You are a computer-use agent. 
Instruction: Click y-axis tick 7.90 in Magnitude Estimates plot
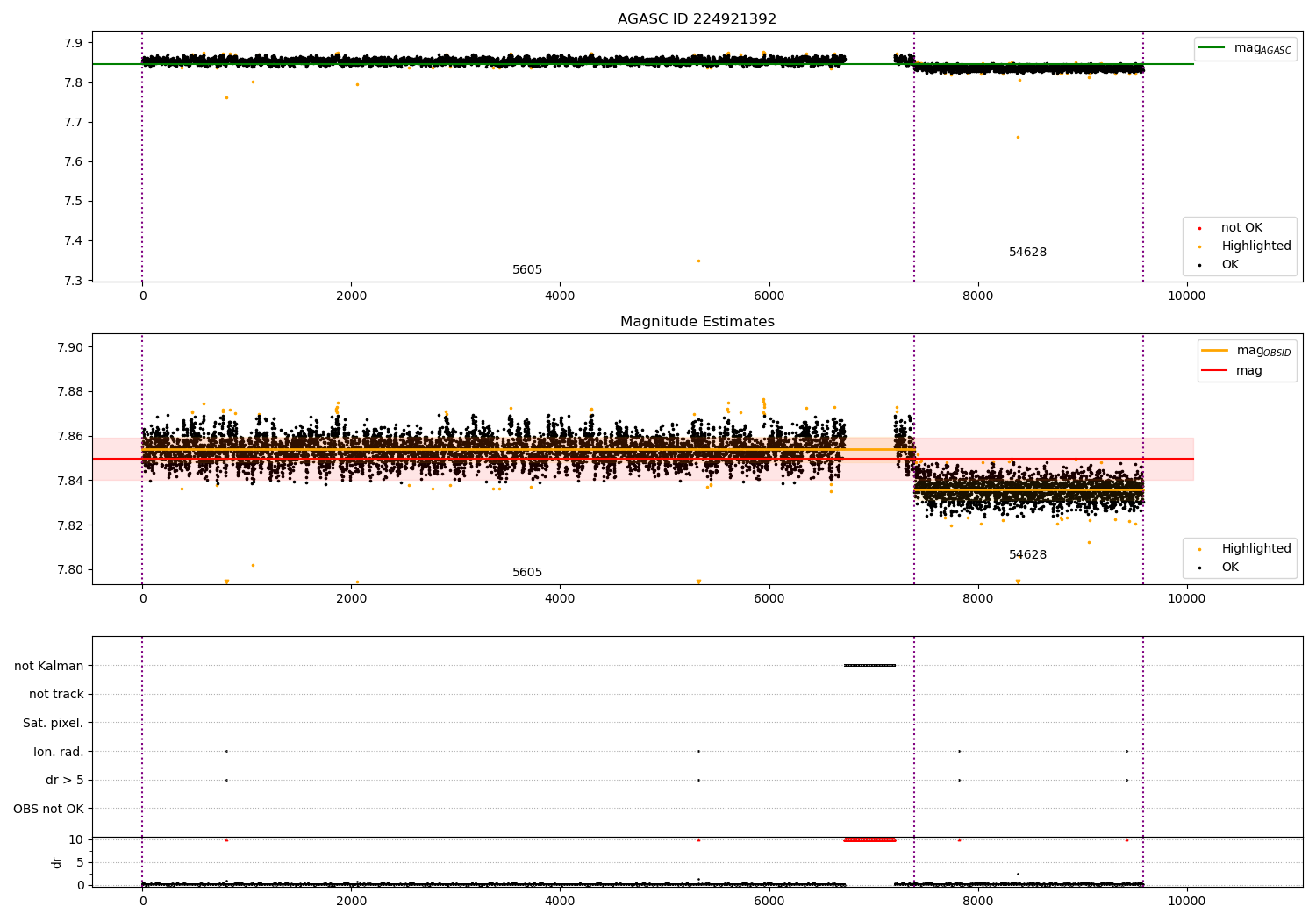[x=71, y=347]
